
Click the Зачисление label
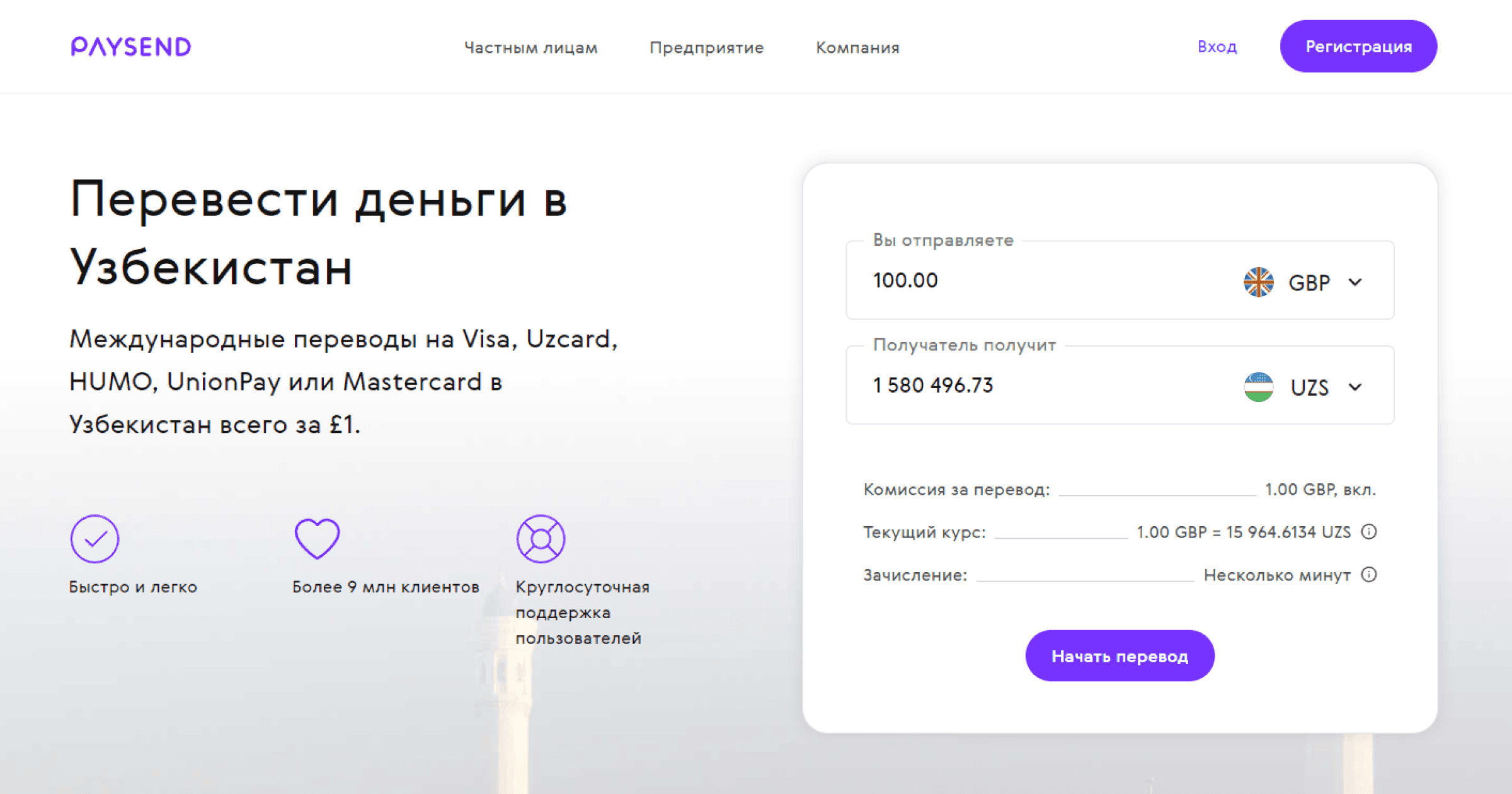(915, 575)
